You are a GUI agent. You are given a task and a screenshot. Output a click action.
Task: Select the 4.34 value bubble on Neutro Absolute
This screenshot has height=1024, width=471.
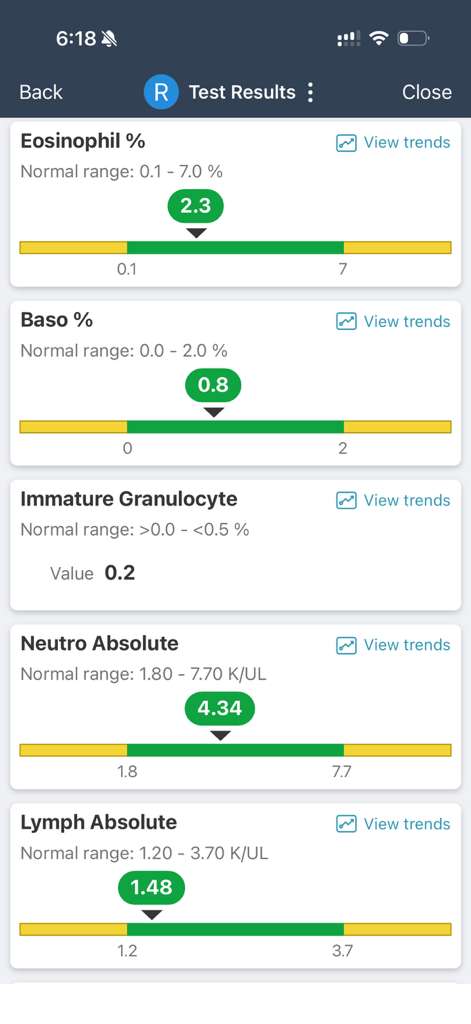(x=219, y=709)
